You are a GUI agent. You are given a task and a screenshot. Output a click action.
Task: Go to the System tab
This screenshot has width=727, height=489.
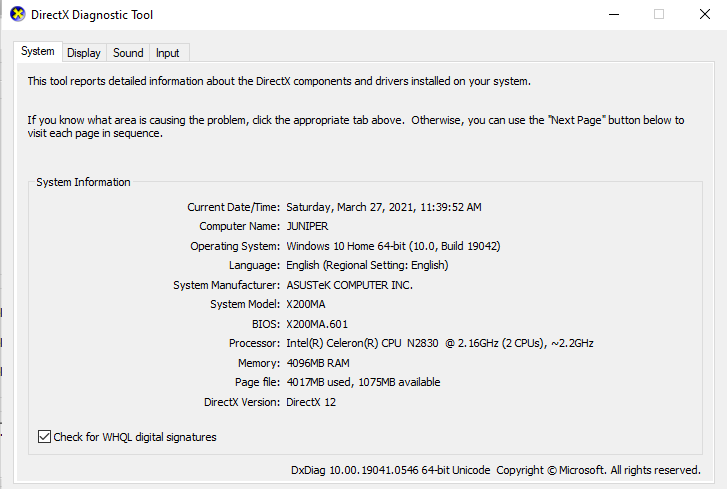point(38,52)
